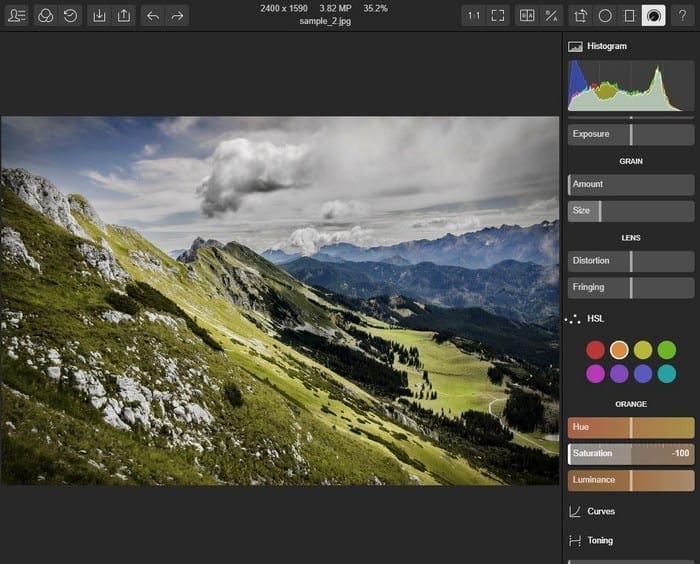Screen dimensions: 700x564
Task: Select the rectangle frame tool
Action: tap(629, 16)
